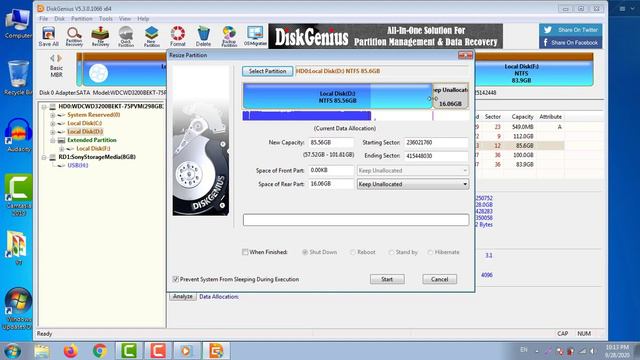Screen dimensions: 640x360
Task: Launch Audacity desktop shortcut
Action: pyautogui.click(x=18, y=135)
